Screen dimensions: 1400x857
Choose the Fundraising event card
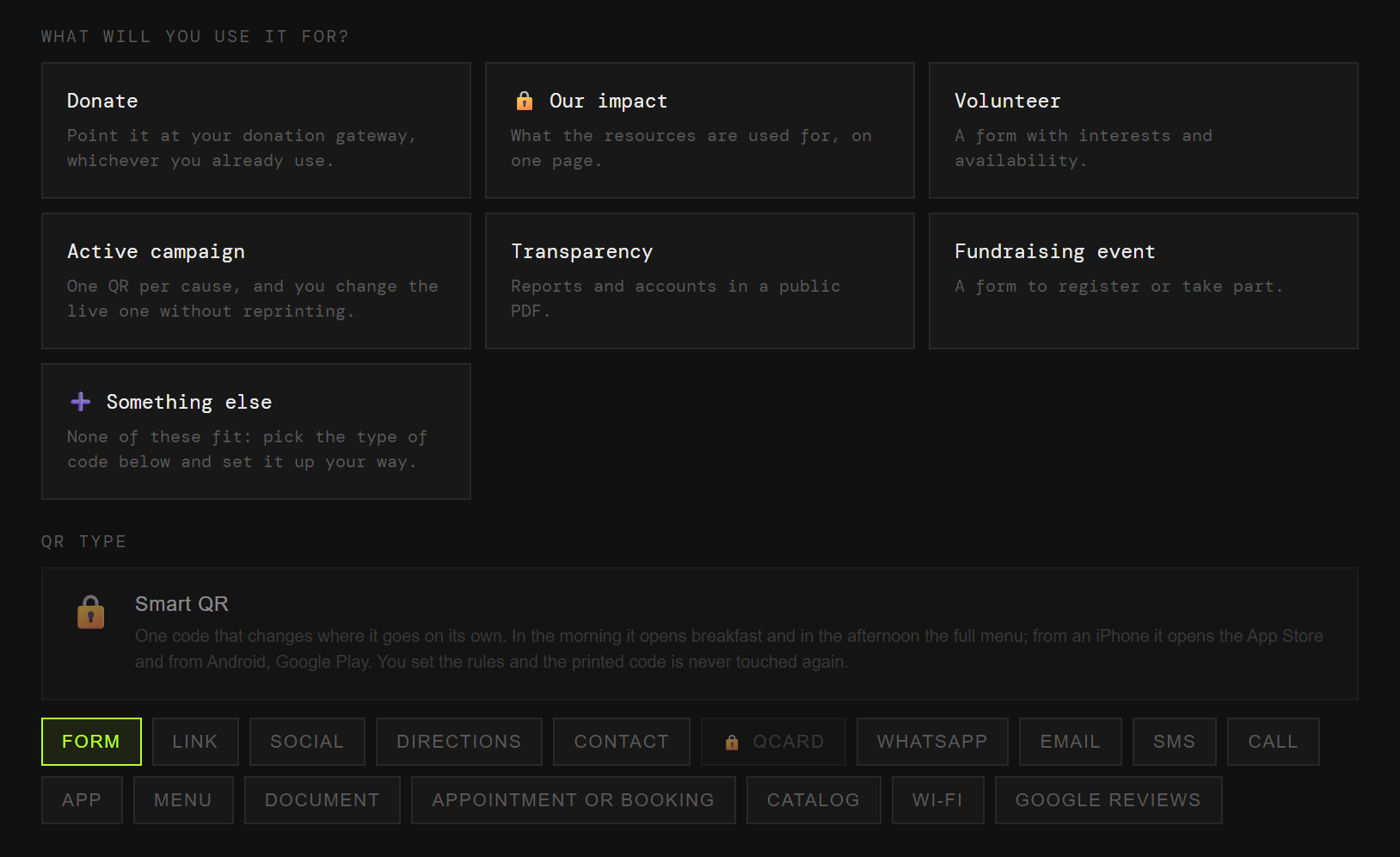(1144, 281)
